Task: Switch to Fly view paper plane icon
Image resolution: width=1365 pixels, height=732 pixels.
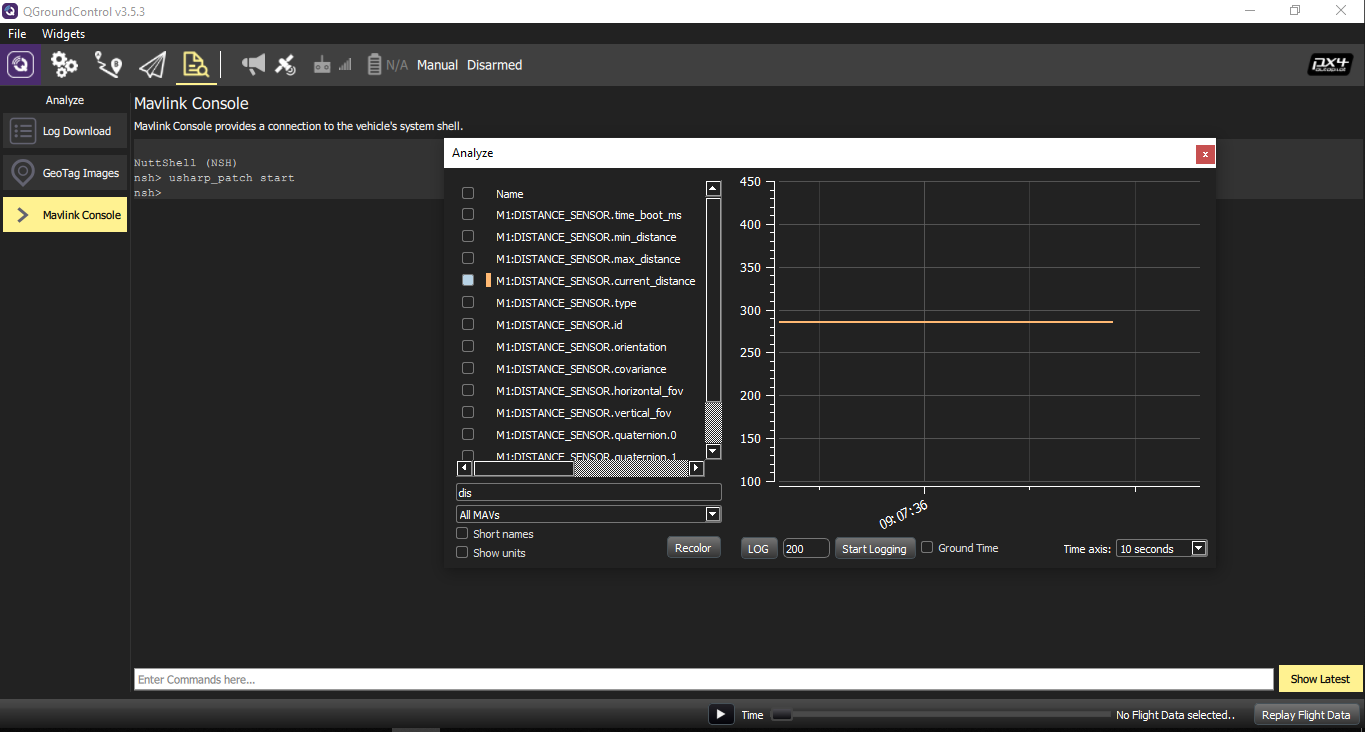Action: click(152, 65)
